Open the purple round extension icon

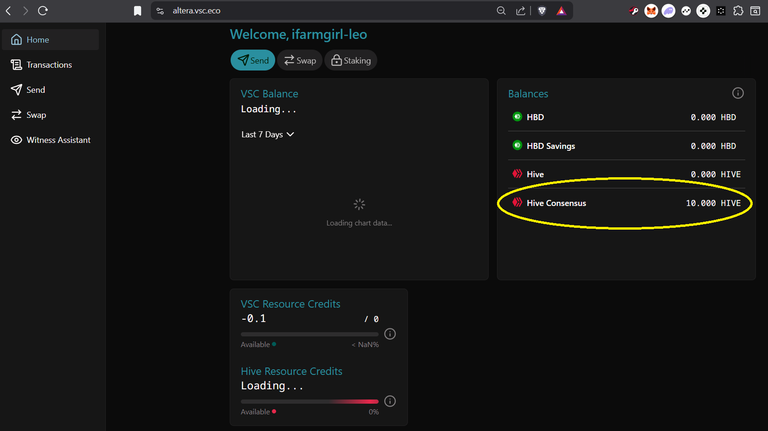pyautogui.click(x=668, y=11)
